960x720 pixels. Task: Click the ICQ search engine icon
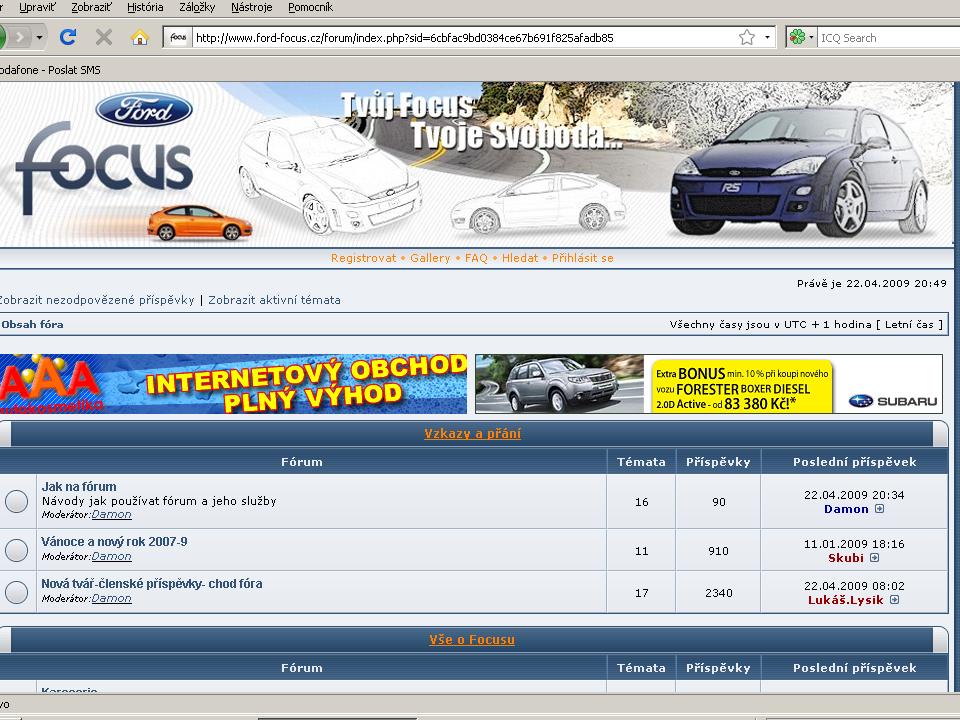click(797, 38)
